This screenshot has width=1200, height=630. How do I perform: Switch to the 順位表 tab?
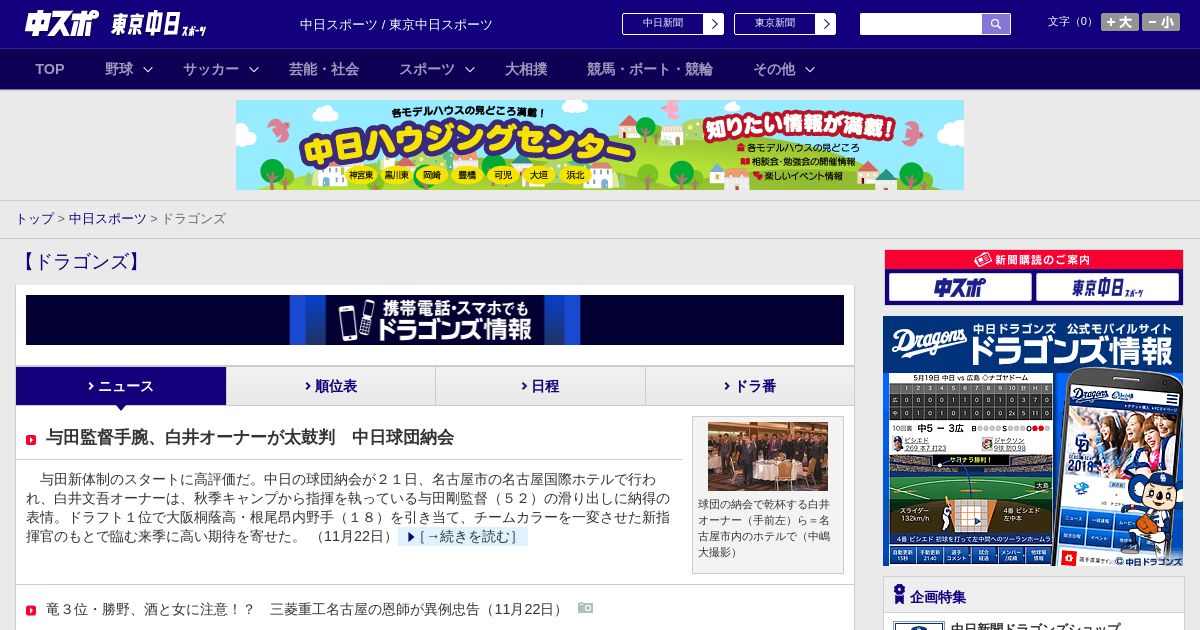coord(331,386)
